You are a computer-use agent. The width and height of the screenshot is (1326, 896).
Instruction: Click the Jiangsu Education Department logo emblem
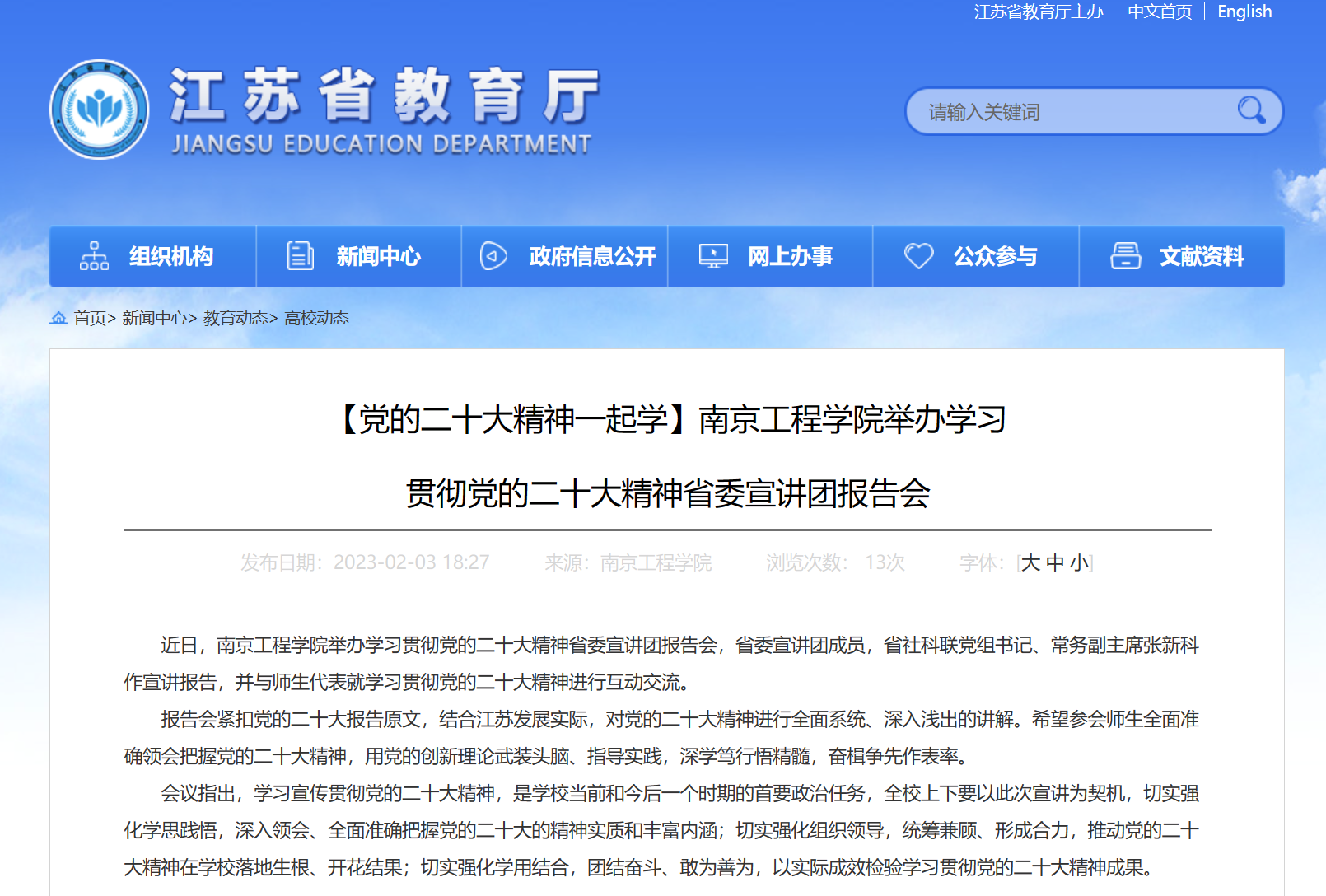point(100,110)
